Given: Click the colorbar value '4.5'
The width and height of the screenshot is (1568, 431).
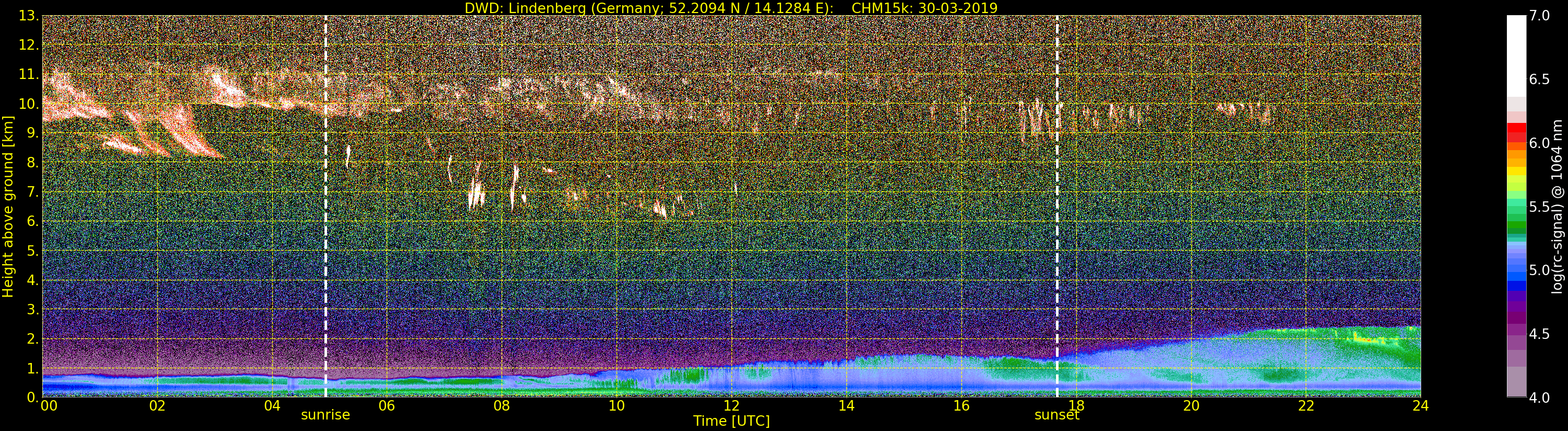Looking at the screenshot, I should (x=1539, y=334).
